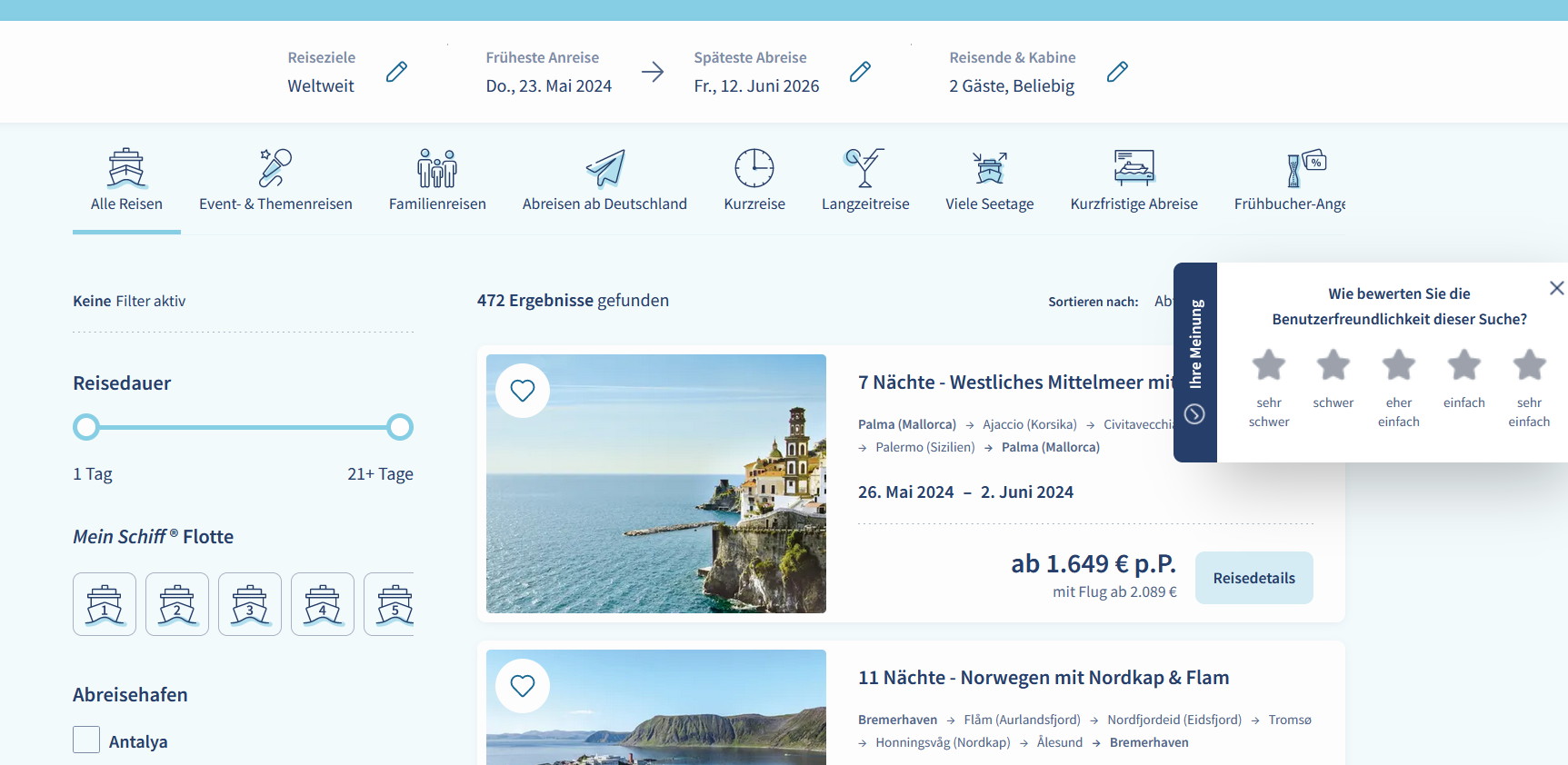Edit the Späteste Abreise date via pencil icon

tap(860, 72)
